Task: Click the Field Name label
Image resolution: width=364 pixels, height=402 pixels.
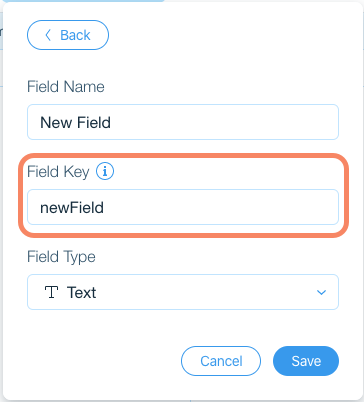Action: (x=66, y=87)
